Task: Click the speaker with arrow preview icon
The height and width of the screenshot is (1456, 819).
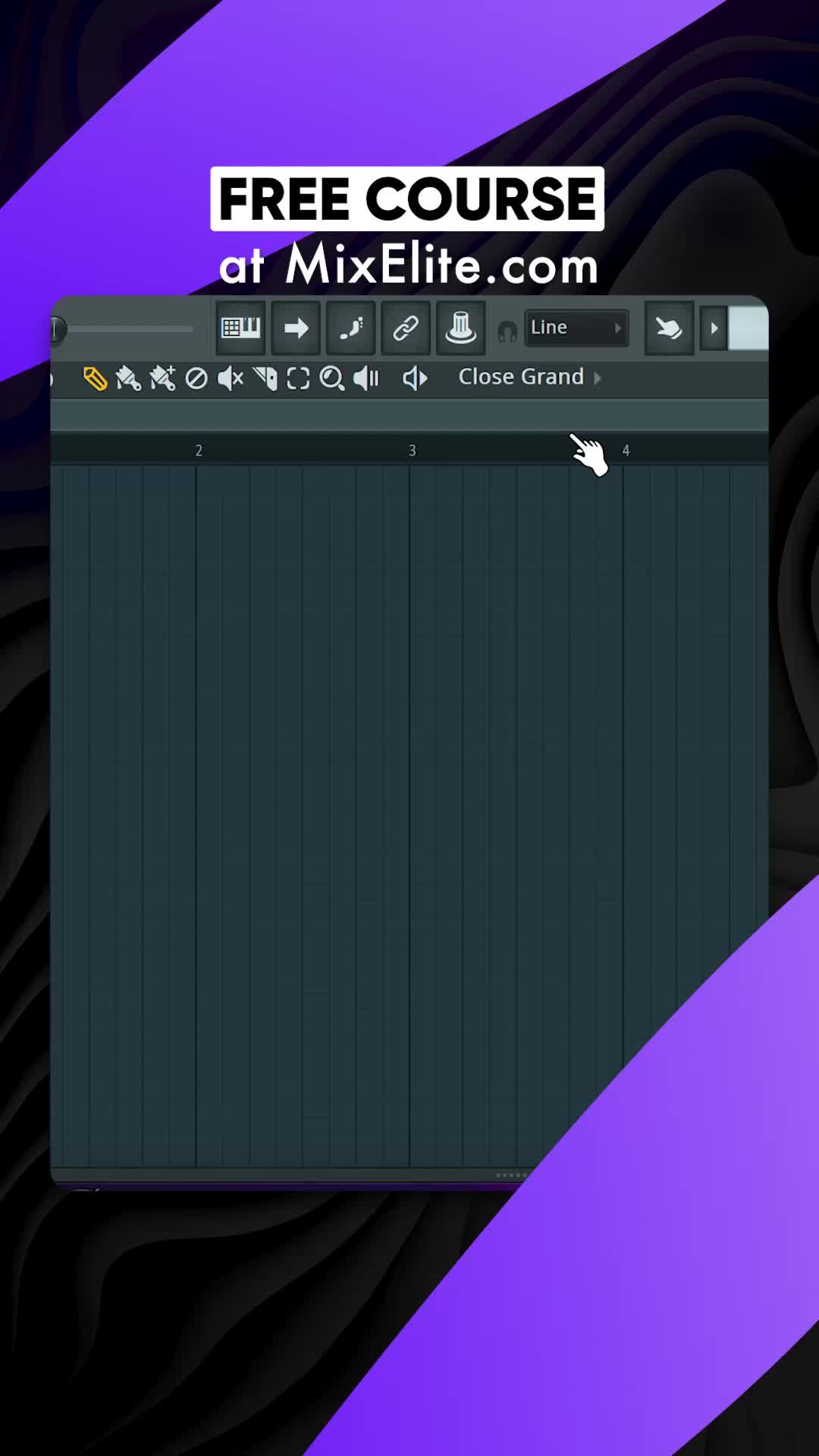Action: [x=415, y=378]
